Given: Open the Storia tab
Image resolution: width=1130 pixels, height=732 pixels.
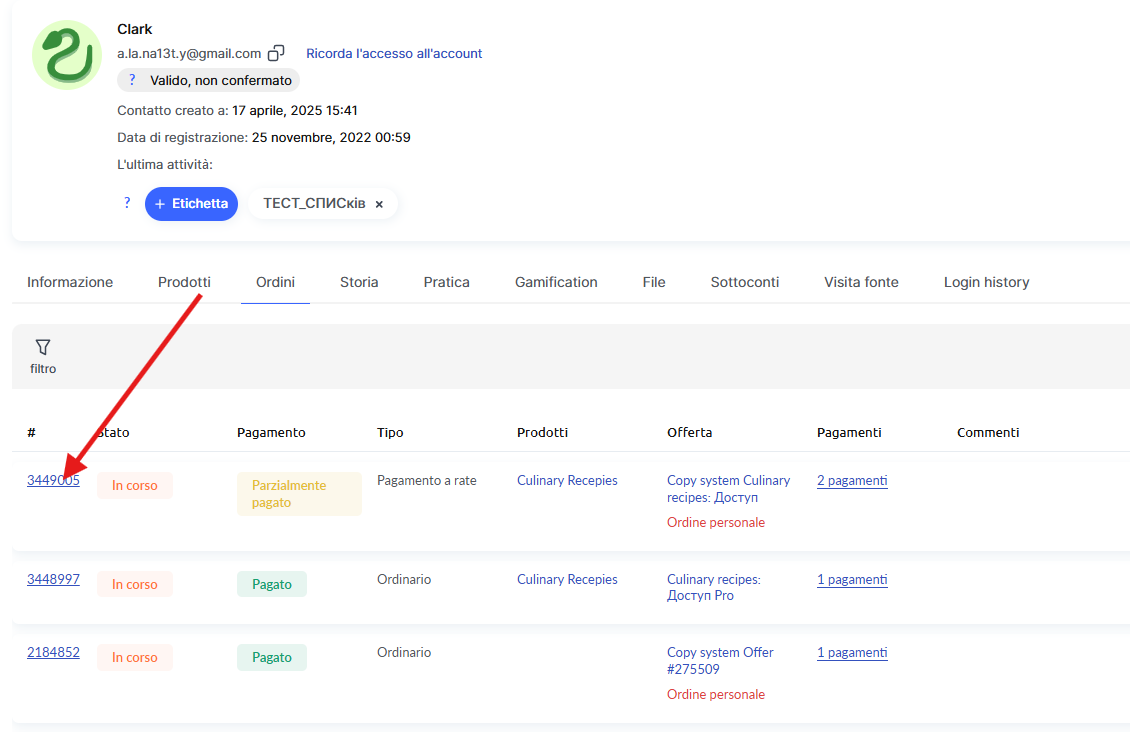Looking at the screenshot, I should coord(359,282).
